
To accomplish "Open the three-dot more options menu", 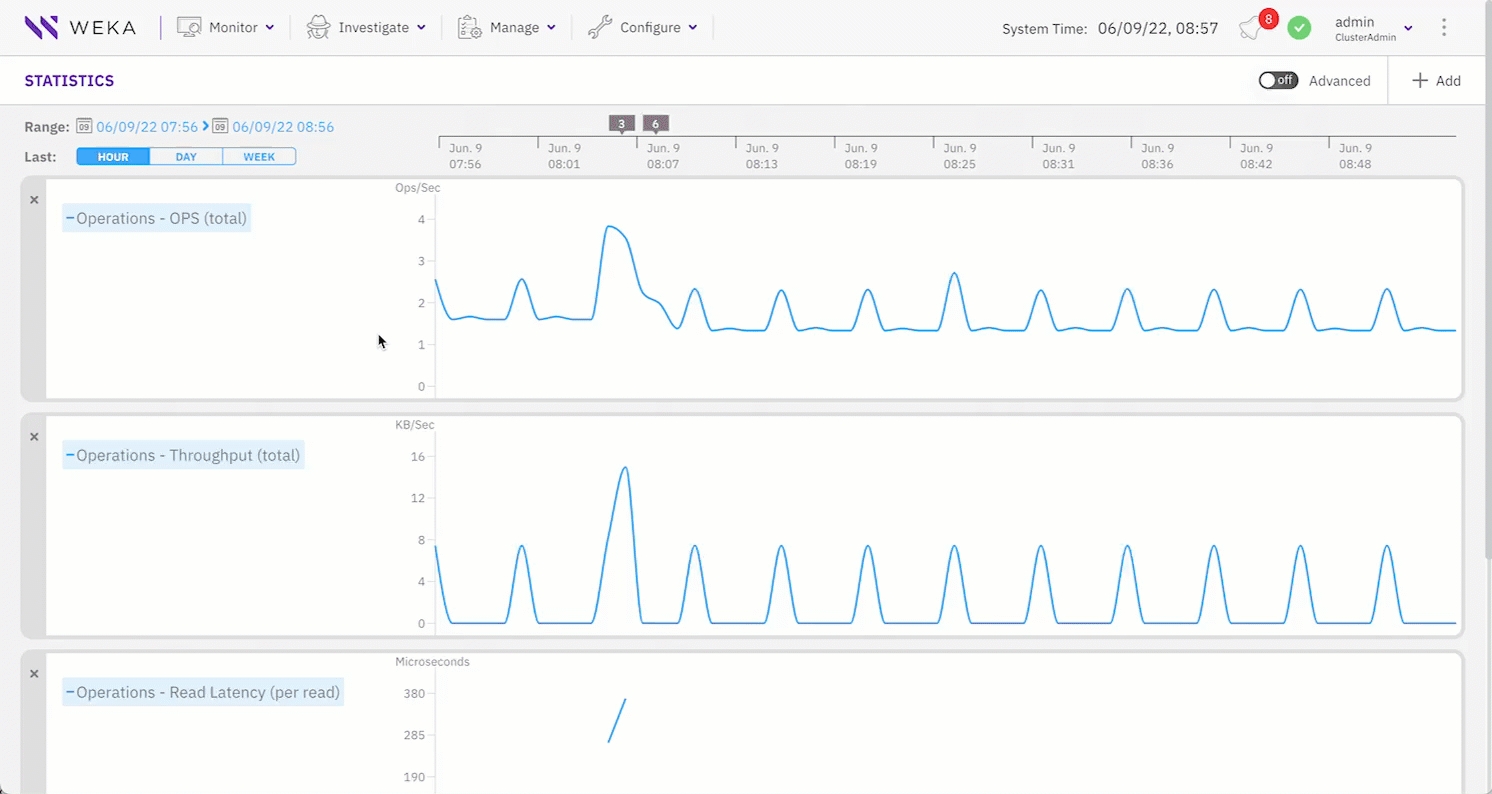I will click(x=1444, y=28).
